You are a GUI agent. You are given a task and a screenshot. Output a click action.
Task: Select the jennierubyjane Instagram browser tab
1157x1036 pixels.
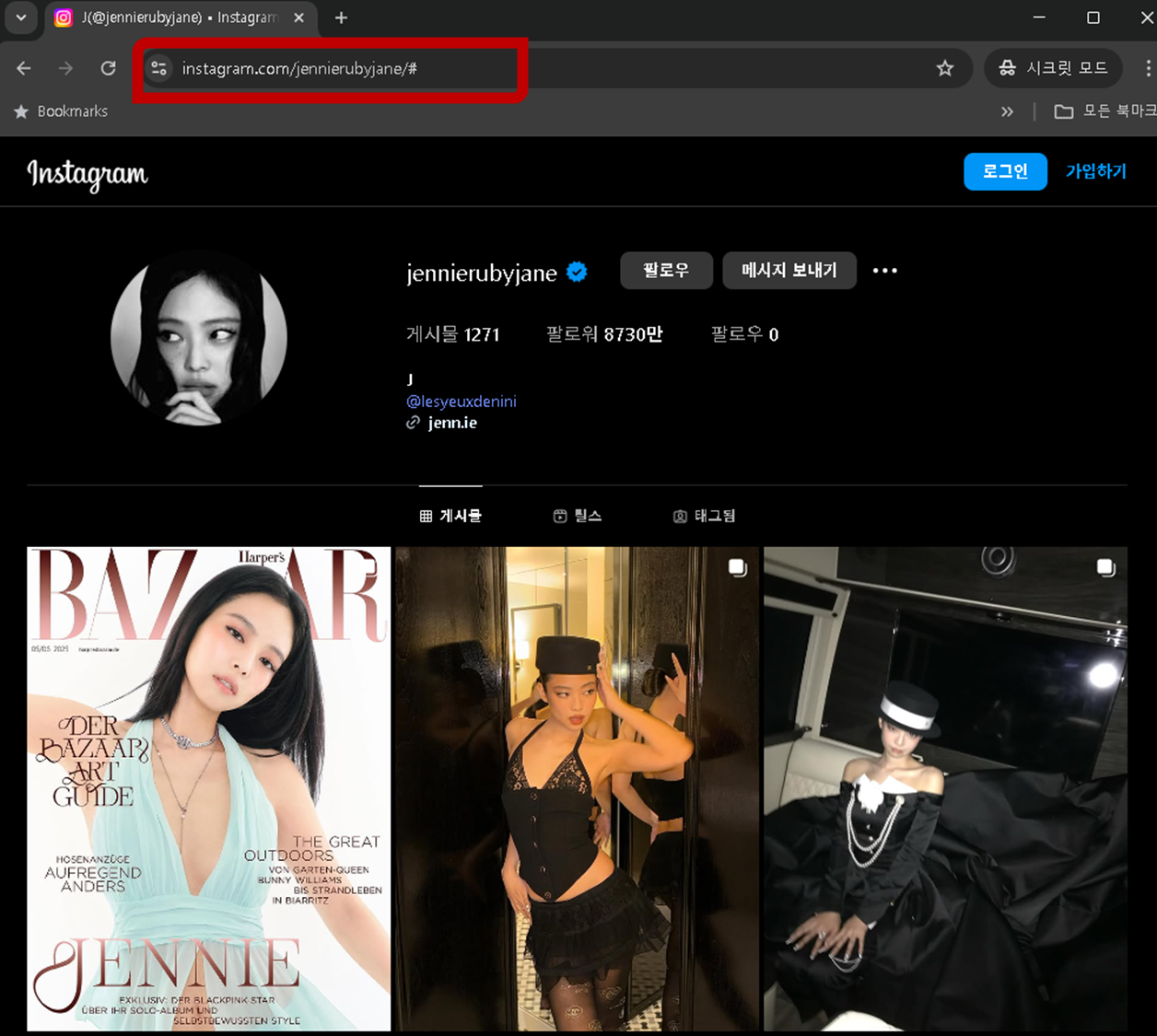[x=178, y=17]
